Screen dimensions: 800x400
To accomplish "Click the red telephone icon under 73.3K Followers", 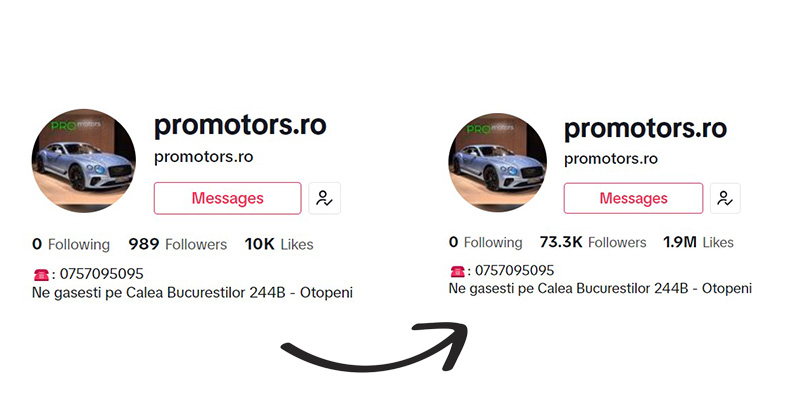I will pyautogui.click(x=457, y=271).
